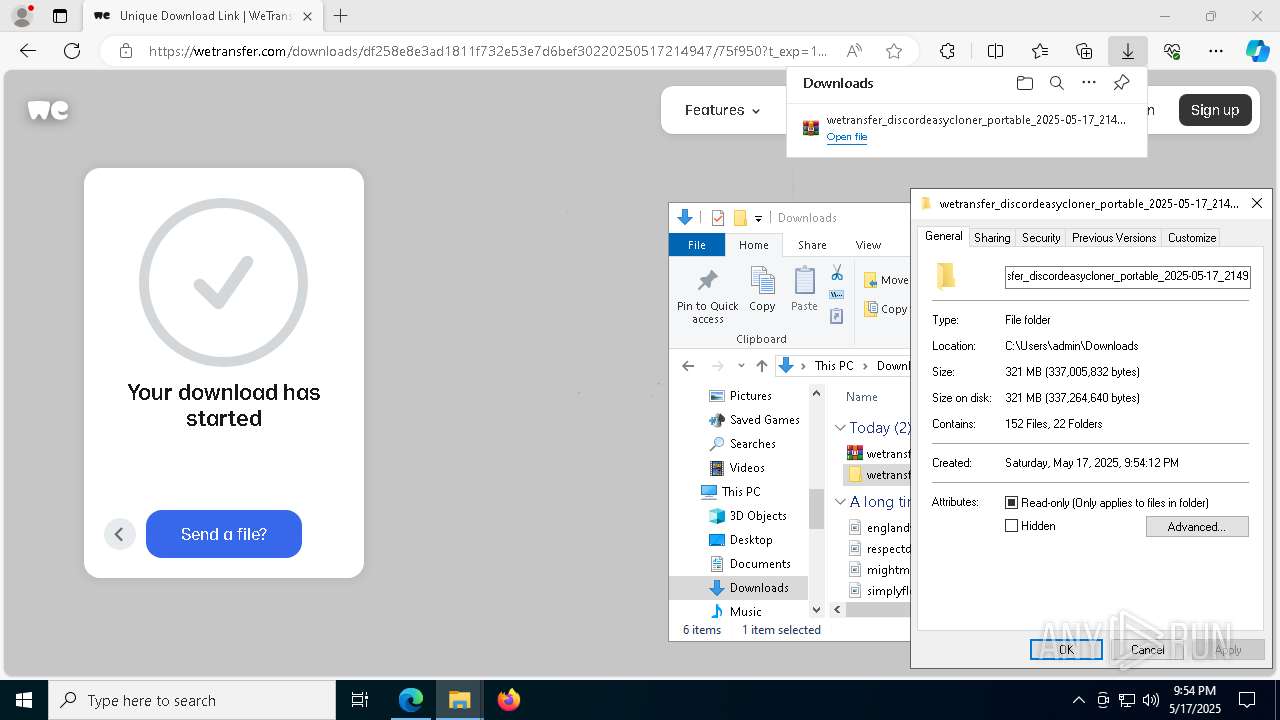This screenshot has width=1280, height=720.
Task: Open the Split screen icon
Action: 995,51
